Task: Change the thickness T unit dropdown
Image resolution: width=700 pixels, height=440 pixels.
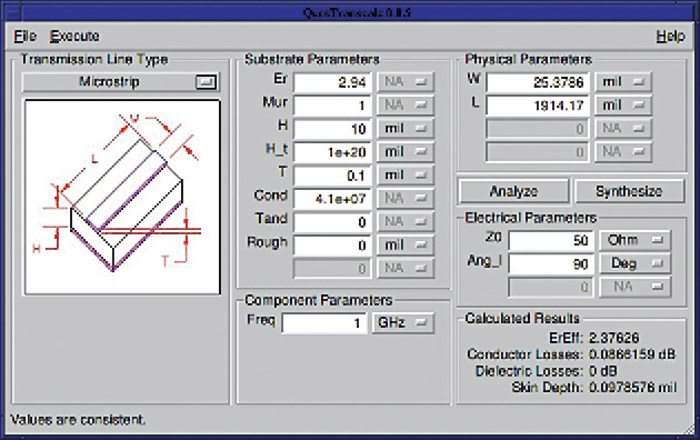Action: [x=405, y=174]
